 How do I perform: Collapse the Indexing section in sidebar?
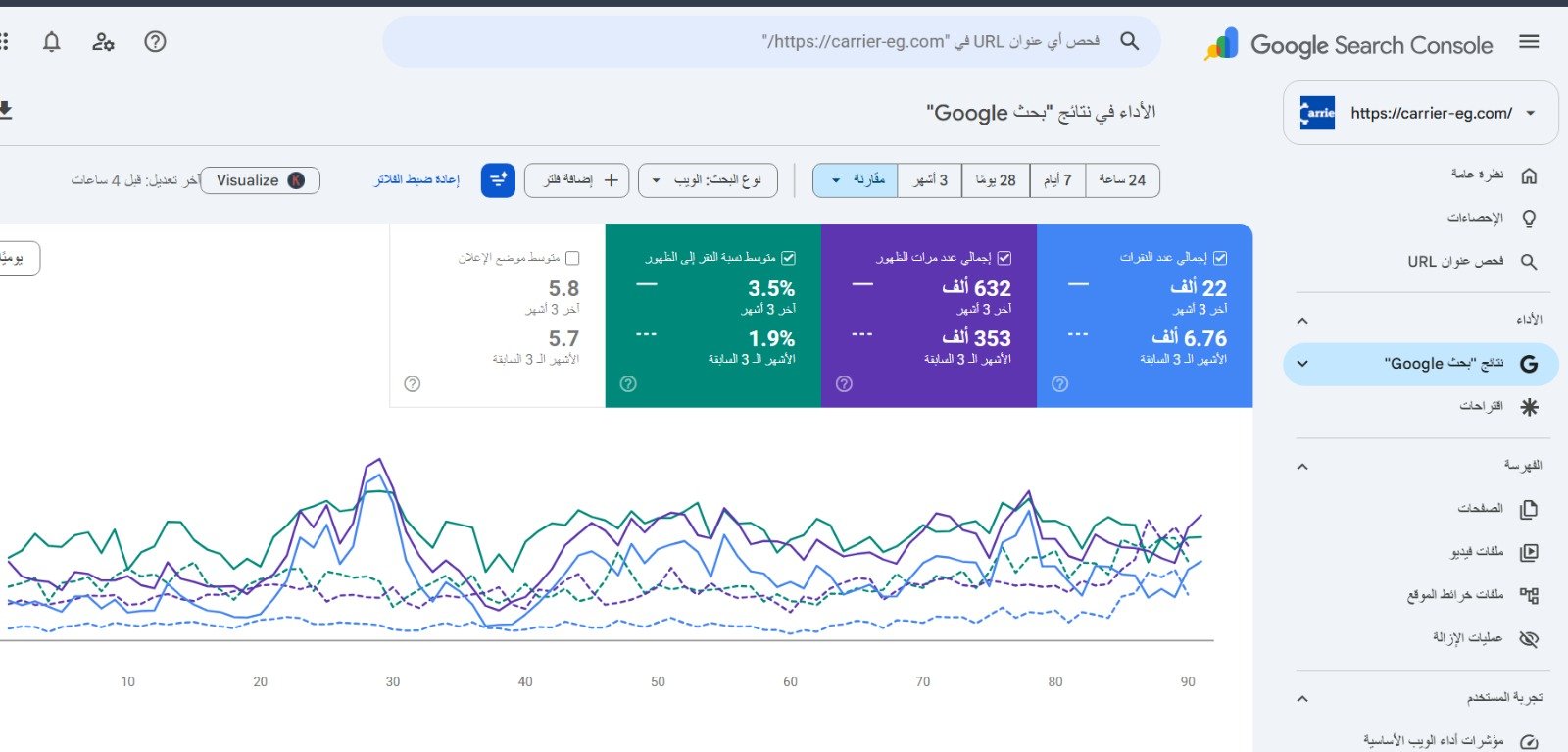coord(1302,467)
